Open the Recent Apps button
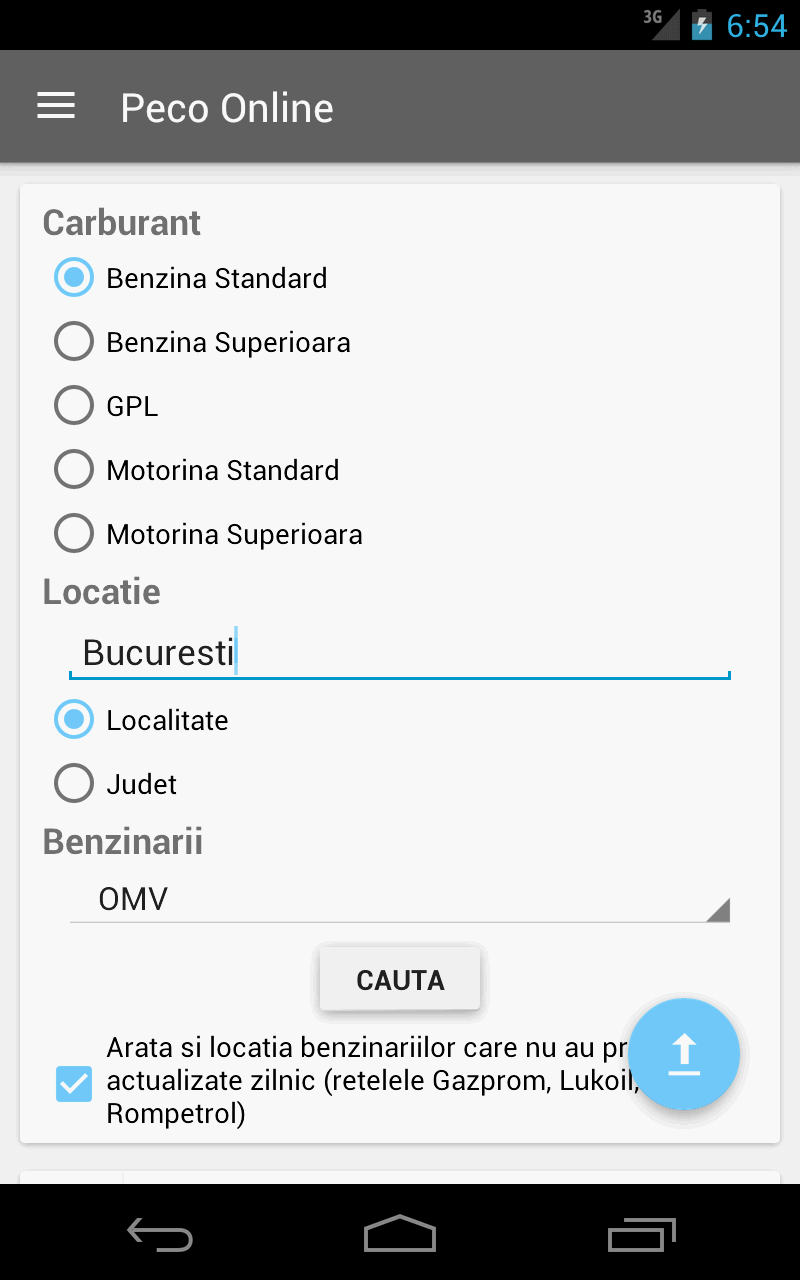 tap(640, 1235)
